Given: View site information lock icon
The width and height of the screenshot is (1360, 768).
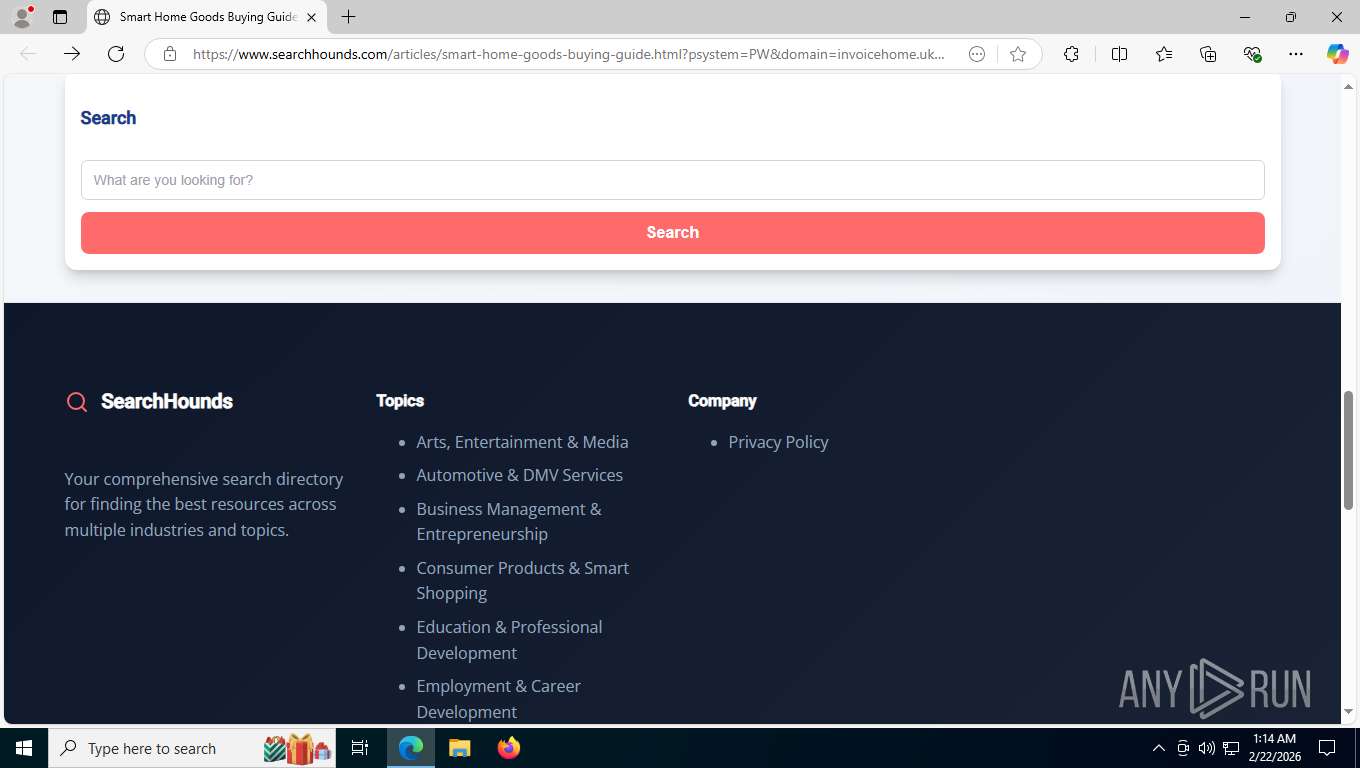Looking at the screenshot, I should [x=170, y=54].
